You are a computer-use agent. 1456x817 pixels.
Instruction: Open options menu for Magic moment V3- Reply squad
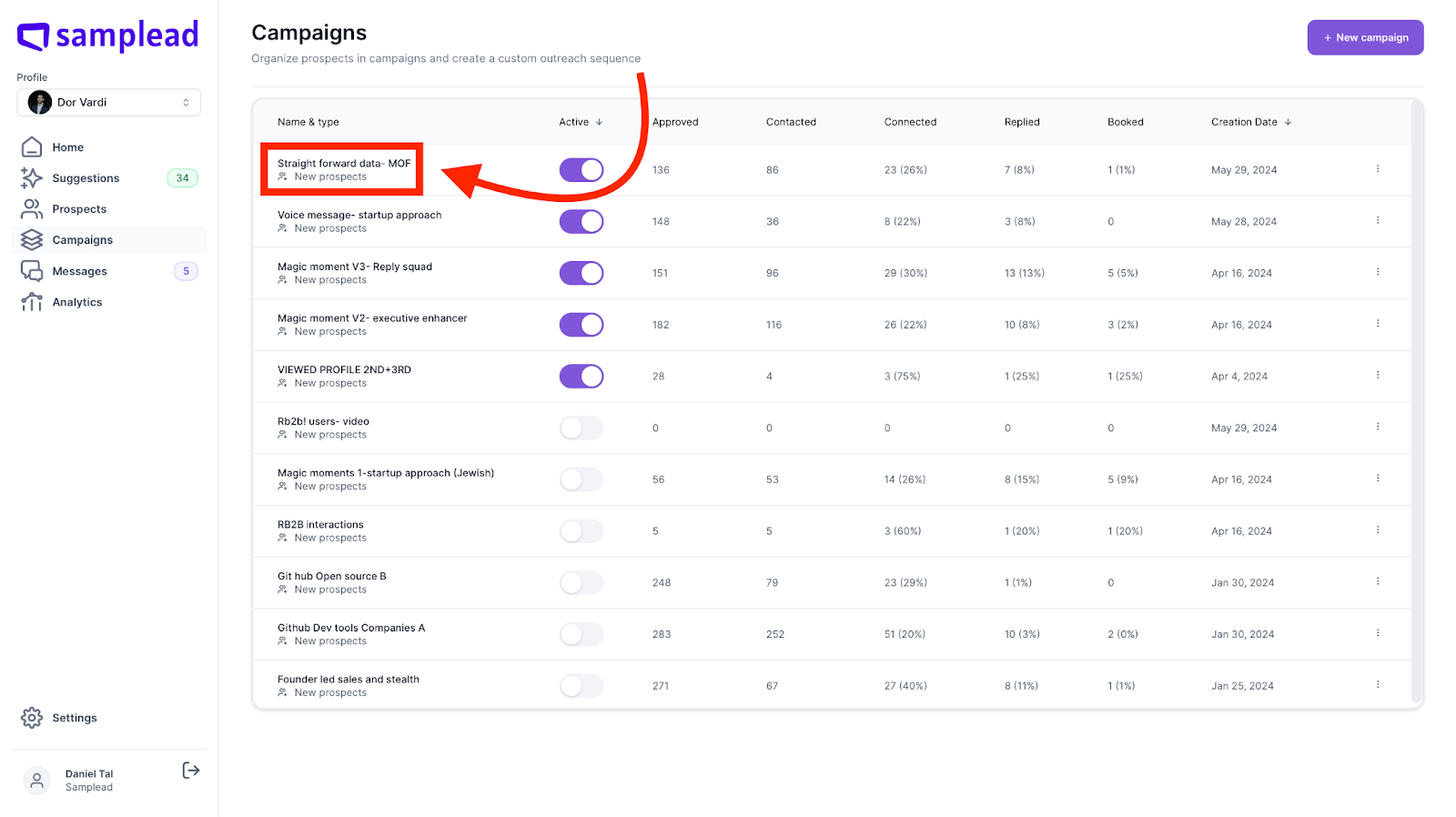pyautogui.click(x=1378, y=272)
